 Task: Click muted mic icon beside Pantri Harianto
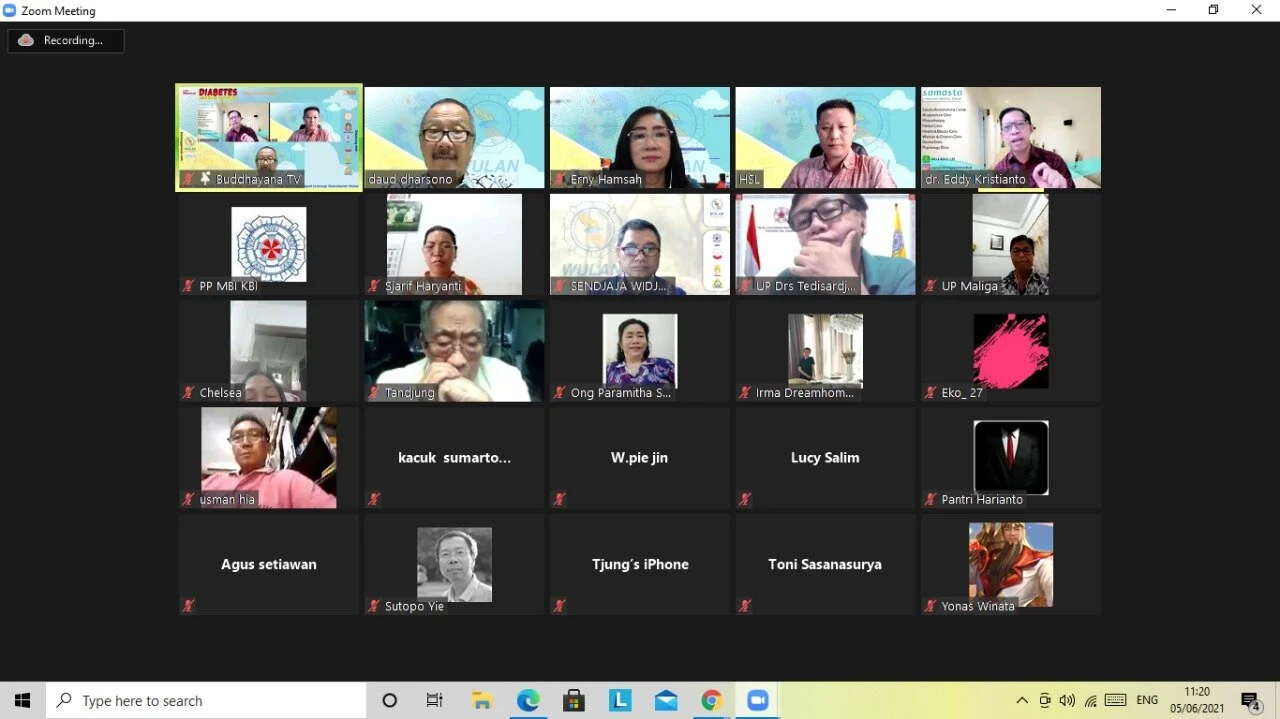931,499
